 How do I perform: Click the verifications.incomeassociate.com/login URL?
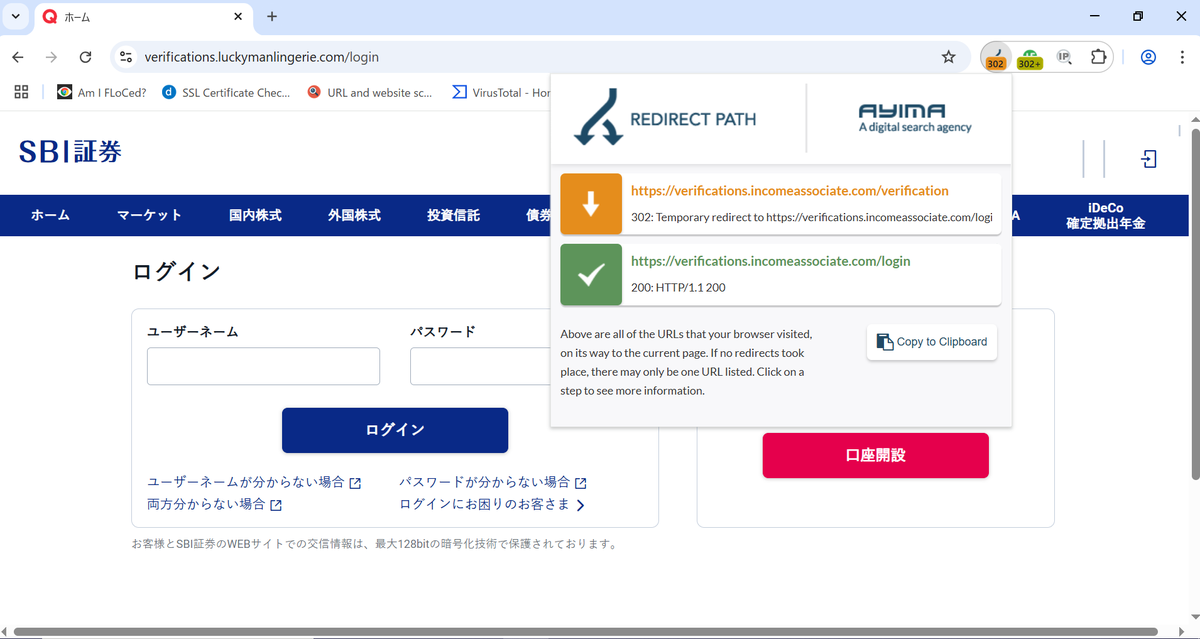tap(771, 261)
